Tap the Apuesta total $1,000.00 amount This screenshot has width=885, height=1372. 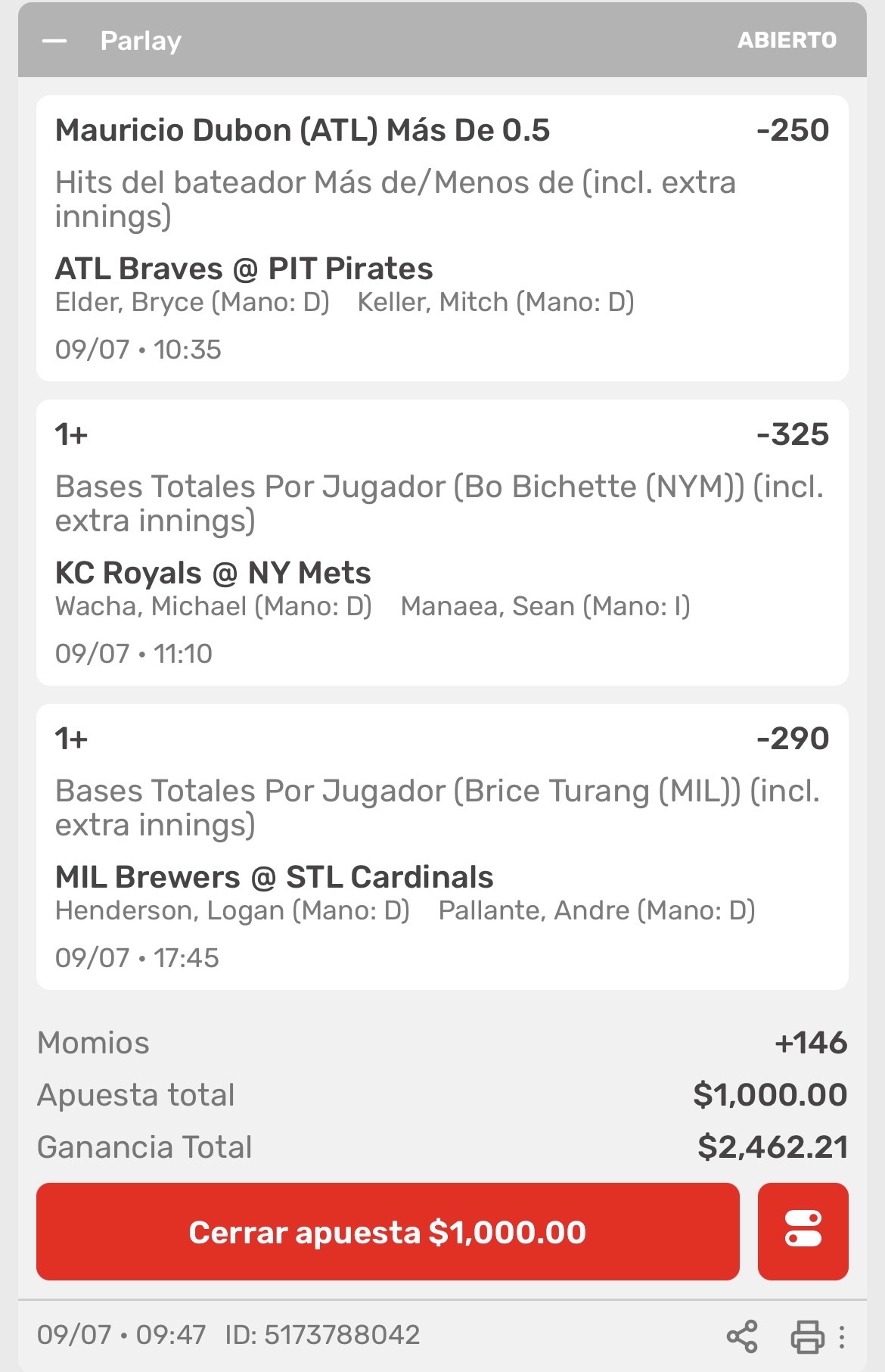pos(770,1095)
